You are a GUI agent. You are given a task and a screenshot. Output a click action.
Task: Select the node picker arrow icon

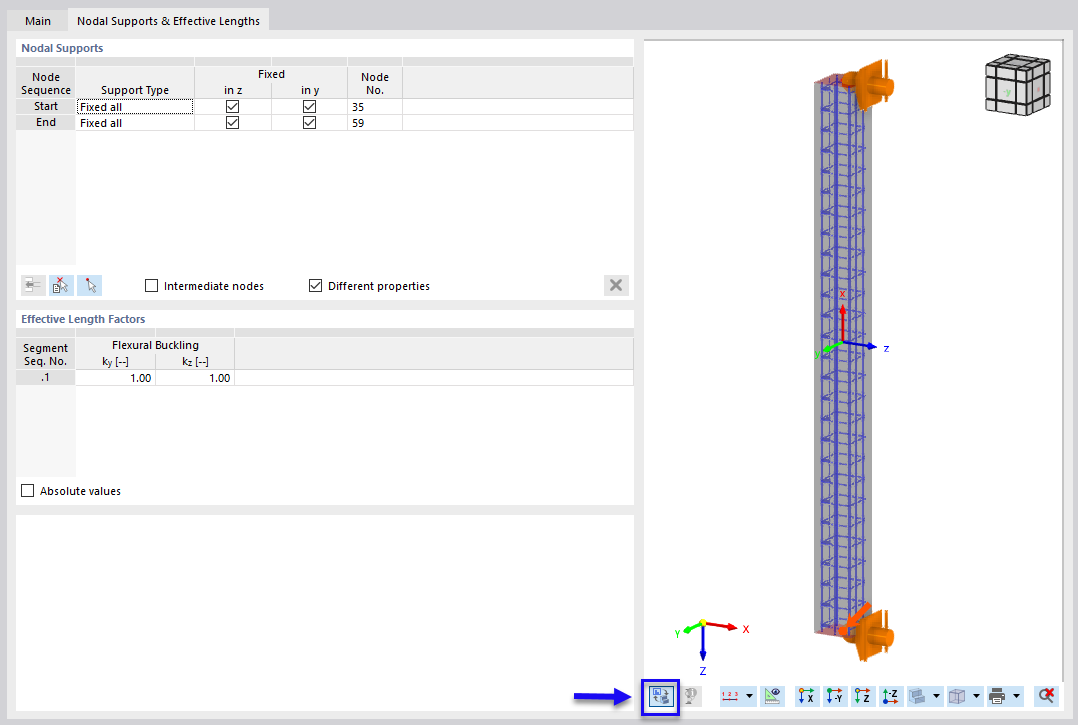(89, 285)
